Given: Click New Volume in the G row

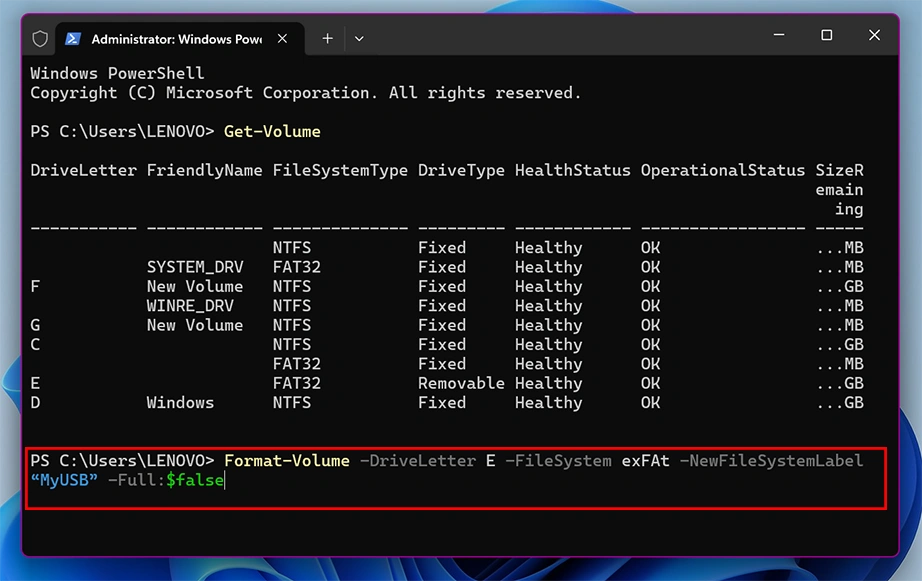Looking at the screenshot, I should (195, 325).
